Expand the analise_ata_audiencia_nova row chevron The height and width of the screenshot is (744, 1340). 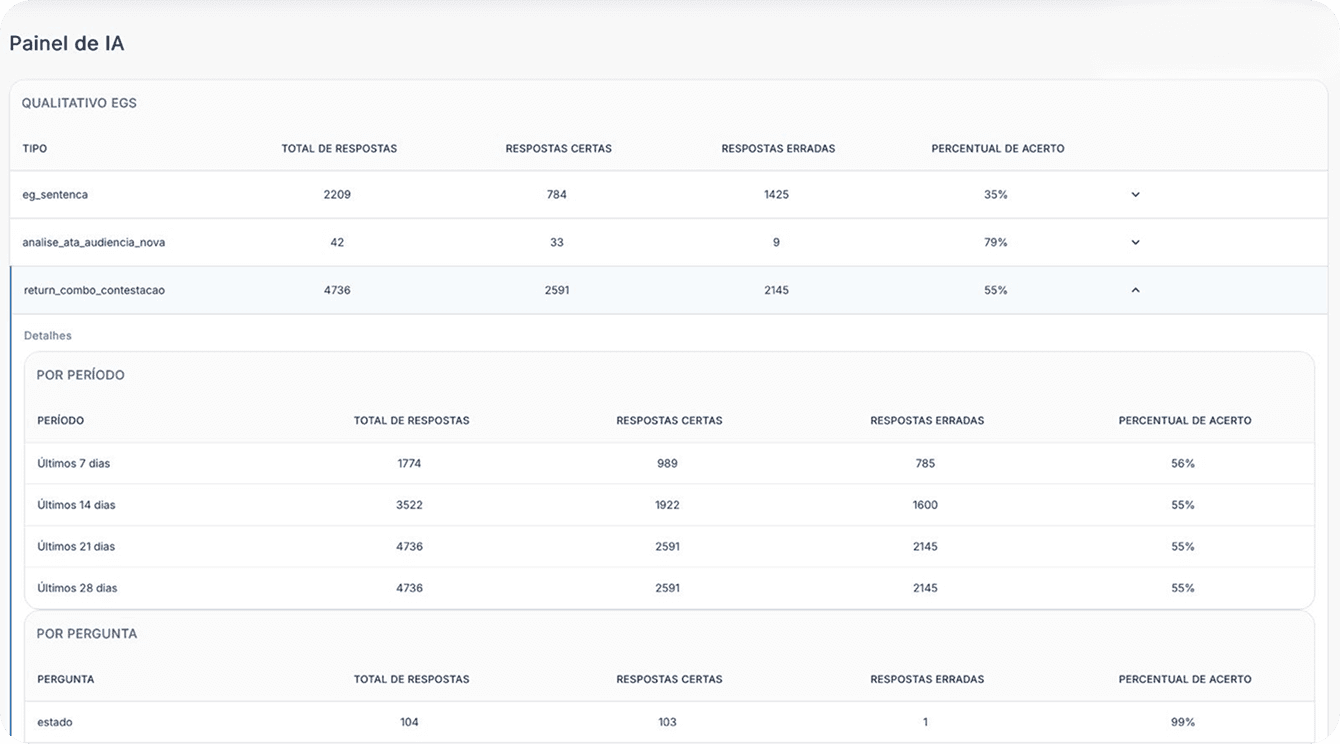(1135, 242)
